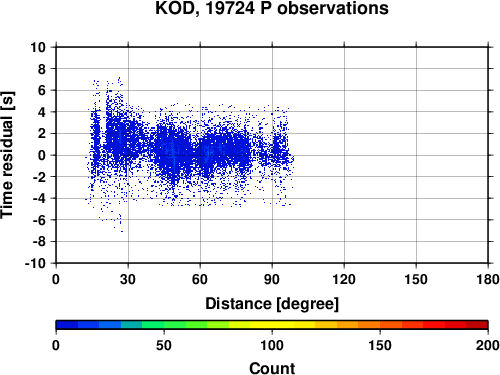Click the dark blue start of the colorbar

(67, 325)
